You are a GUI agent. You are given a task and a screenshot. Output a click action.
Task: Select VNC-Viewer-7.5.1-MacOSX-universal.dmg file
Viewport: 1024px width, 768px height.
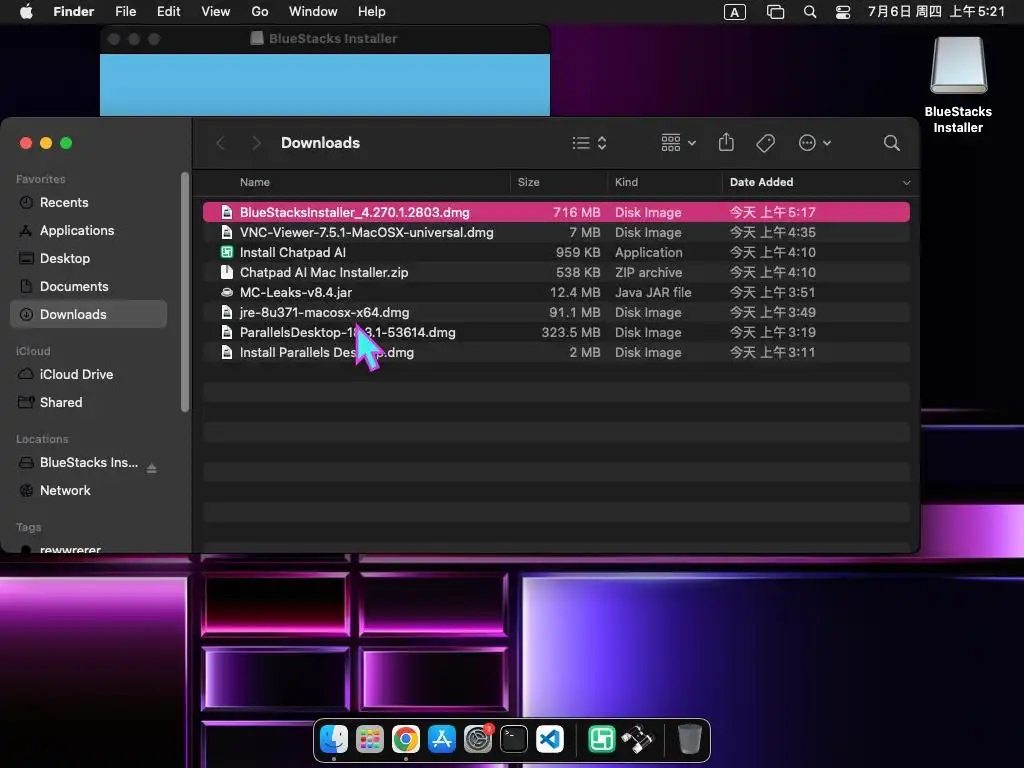(556, 232)
